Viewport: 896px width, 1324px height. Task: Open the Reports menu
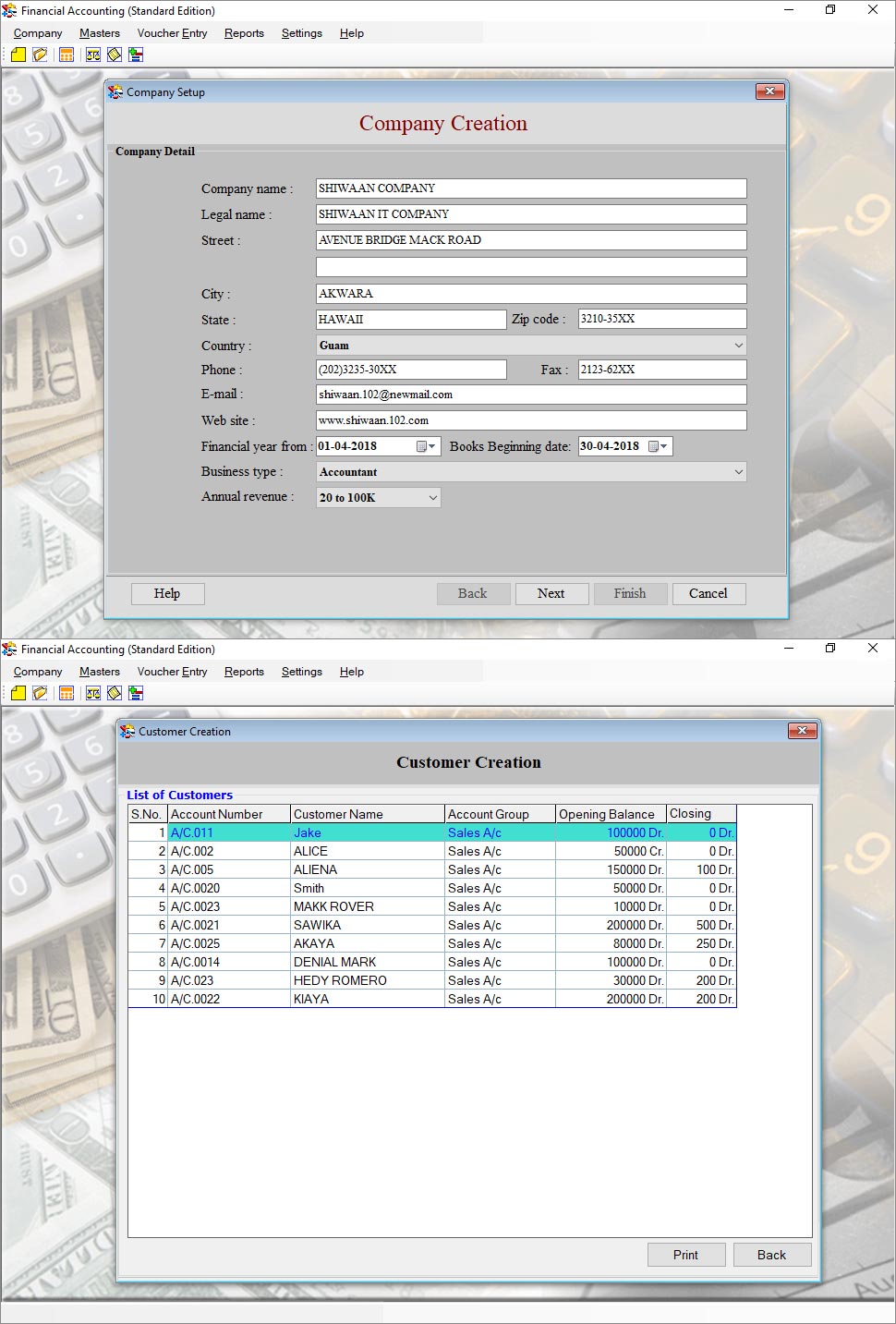pos(243,33)
